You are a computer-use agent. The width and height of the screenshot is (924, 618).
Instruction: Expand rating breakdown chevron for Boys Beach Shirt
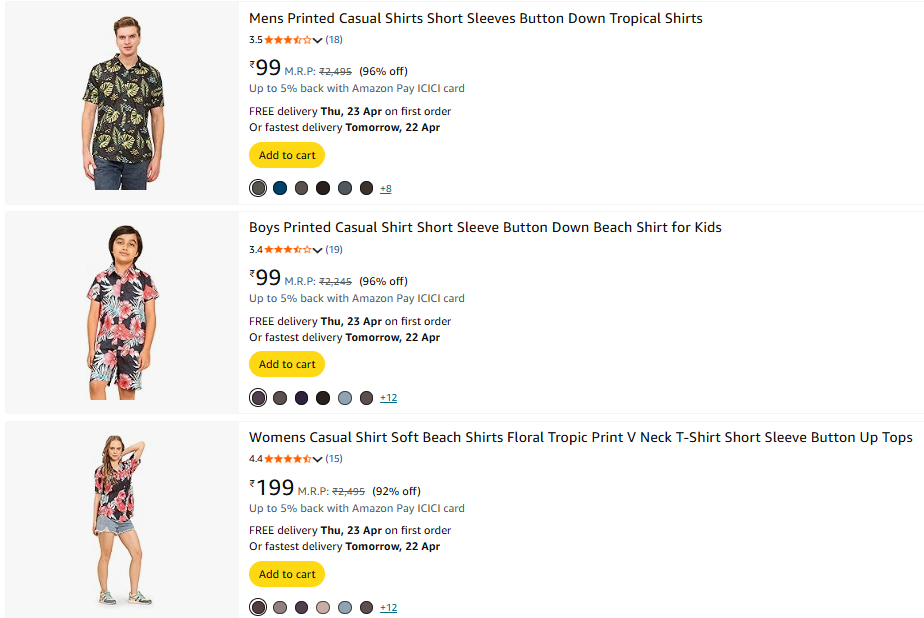point(318,250)
